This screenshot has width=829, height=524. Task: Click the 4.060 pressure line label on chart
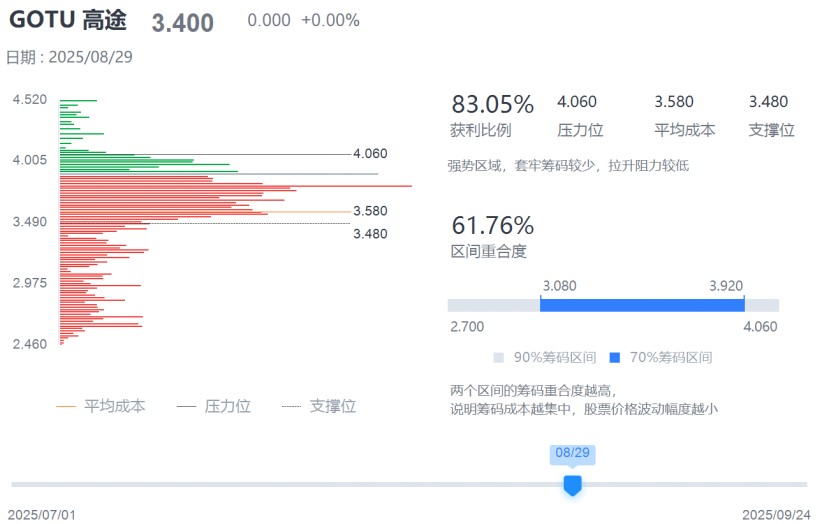point(370,154)
